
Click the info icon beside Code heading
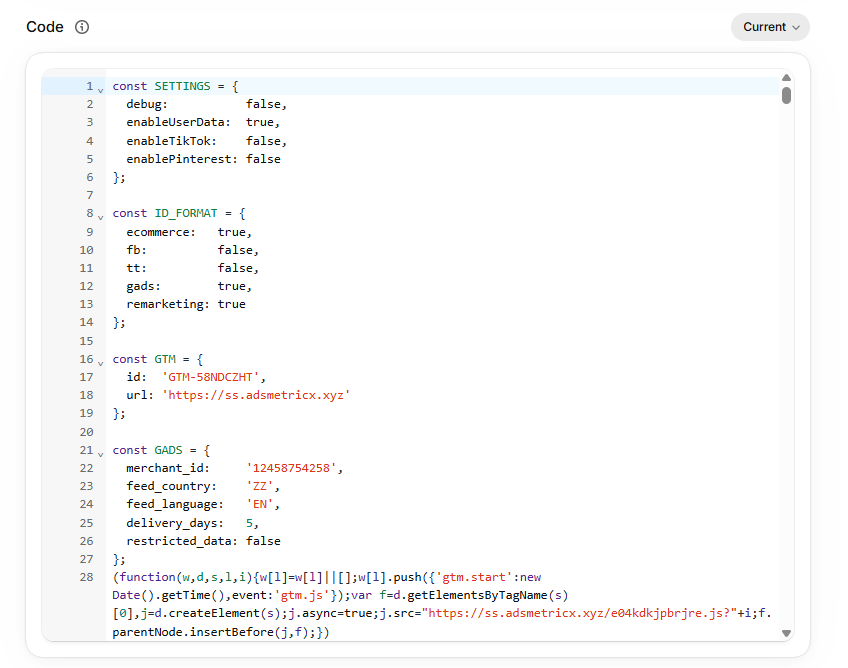pyautogui.click(x=82, y=27)
